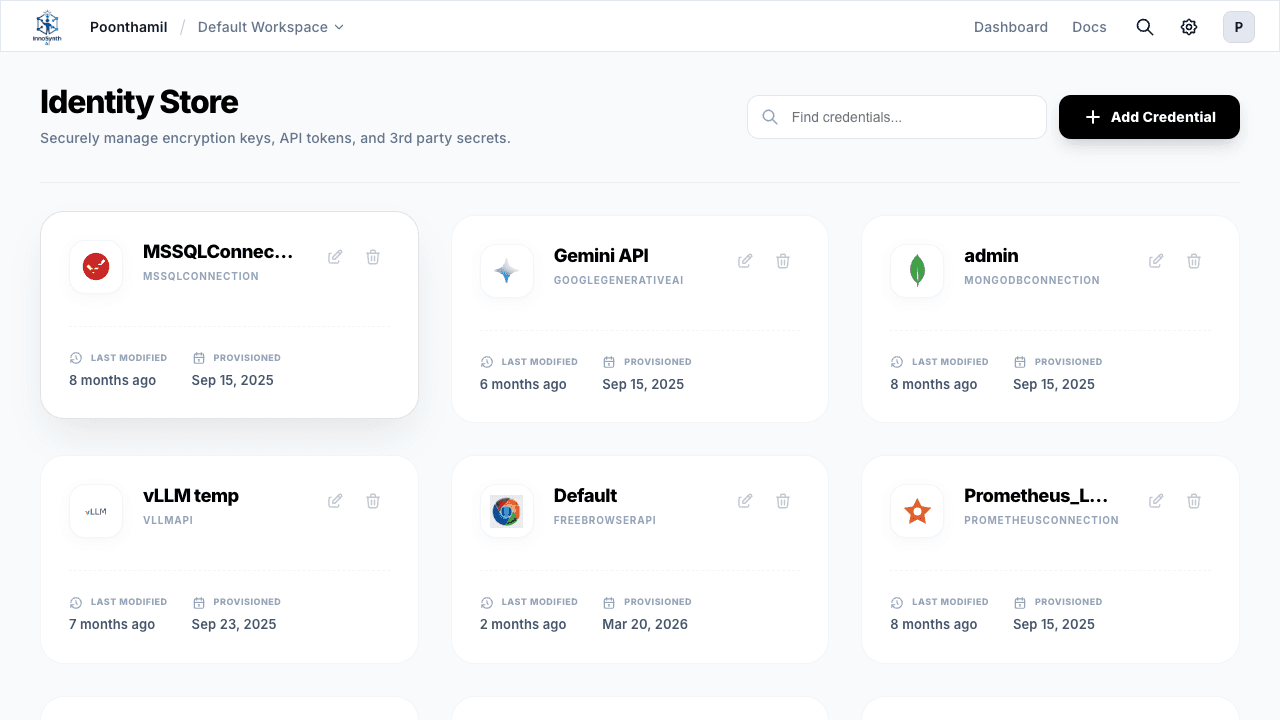Click provisioned date Sep 23, 2025
Viewport: 1280px width, 720px height.
(x=234, y=624)
